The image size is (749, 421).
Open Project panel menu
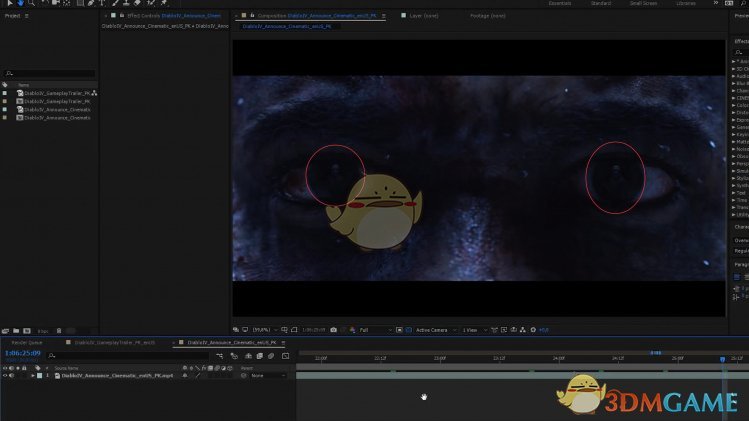pyautogui.click(x=27, y=16)
